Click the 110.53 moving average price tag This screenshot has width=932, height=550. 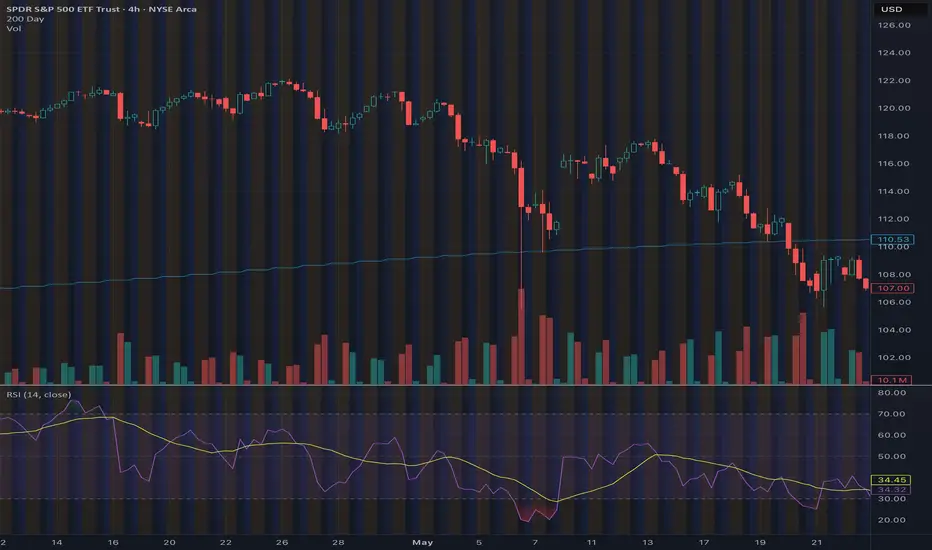[893, 240]
